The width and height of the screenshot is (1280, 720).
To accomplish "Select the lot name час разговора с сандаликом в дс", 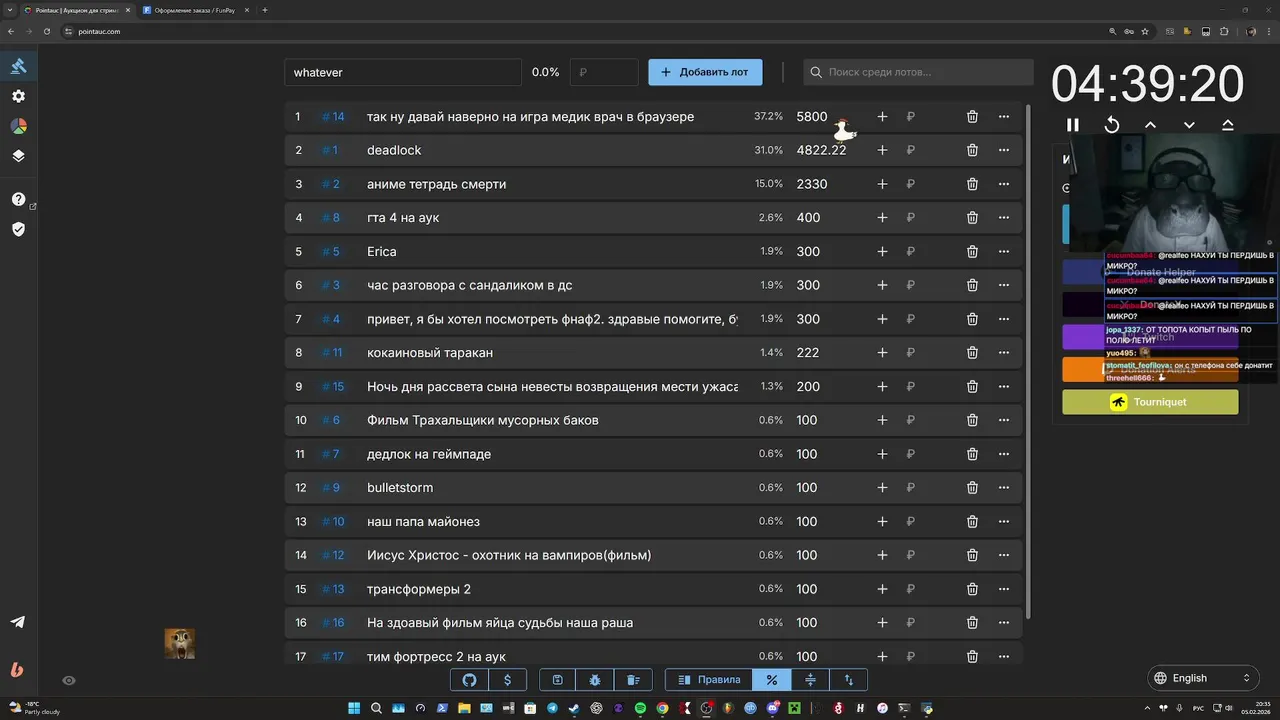I will click(470, 285).
